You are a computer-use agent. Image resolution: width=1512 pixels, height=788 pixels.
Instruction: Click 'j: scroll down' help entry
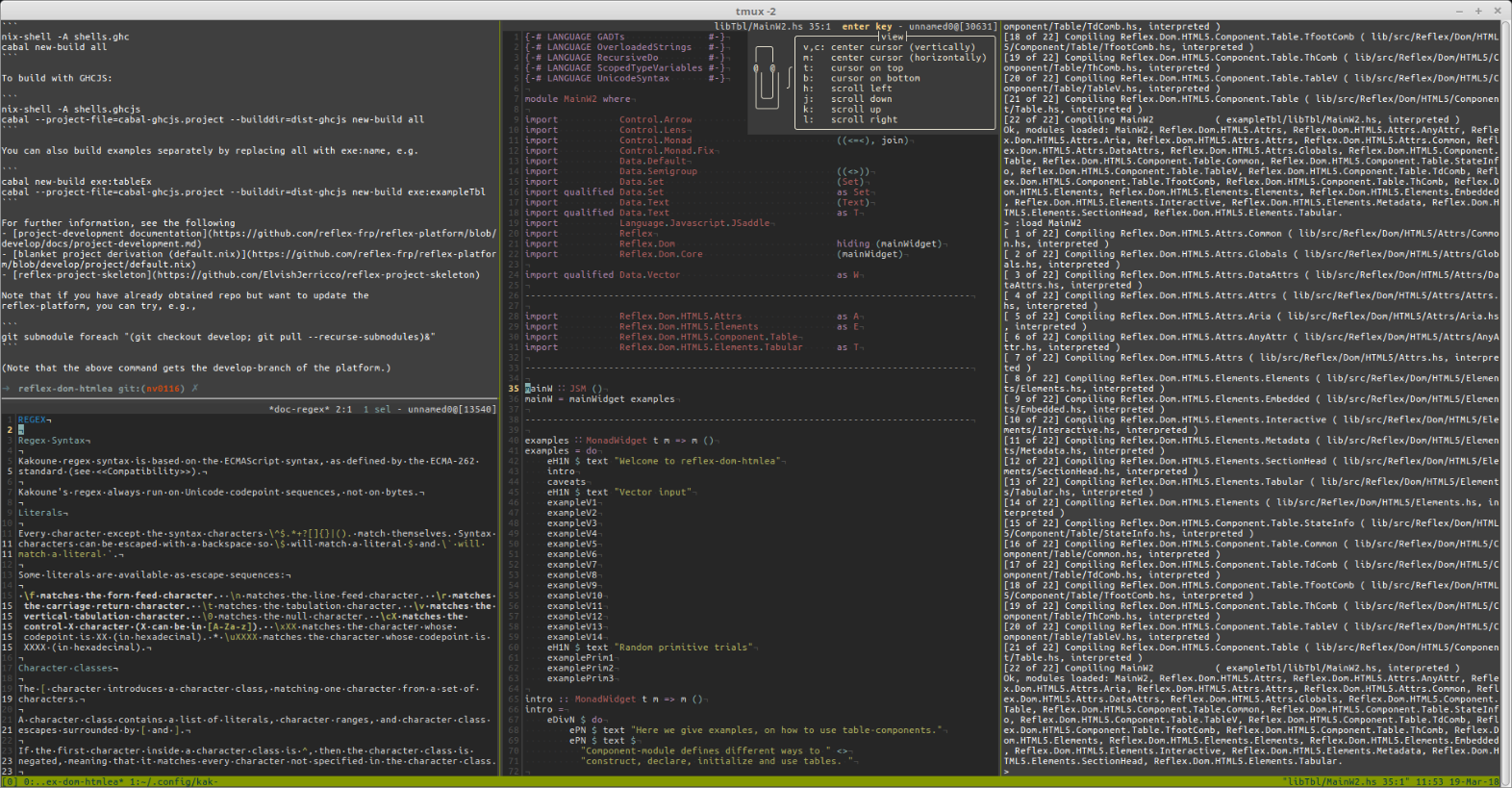point(847,99)
